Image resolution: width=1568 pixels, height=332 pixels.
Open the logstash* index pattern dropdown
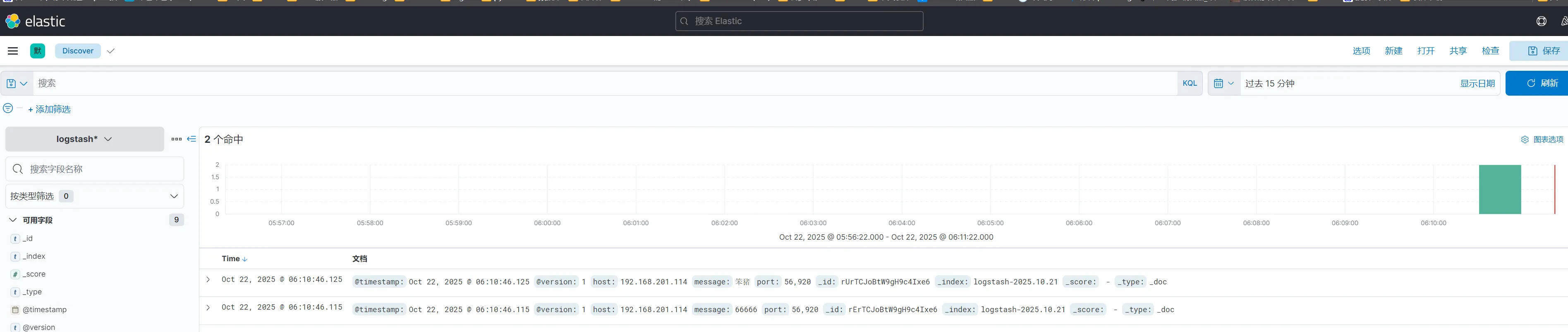[x=85, y=140]
